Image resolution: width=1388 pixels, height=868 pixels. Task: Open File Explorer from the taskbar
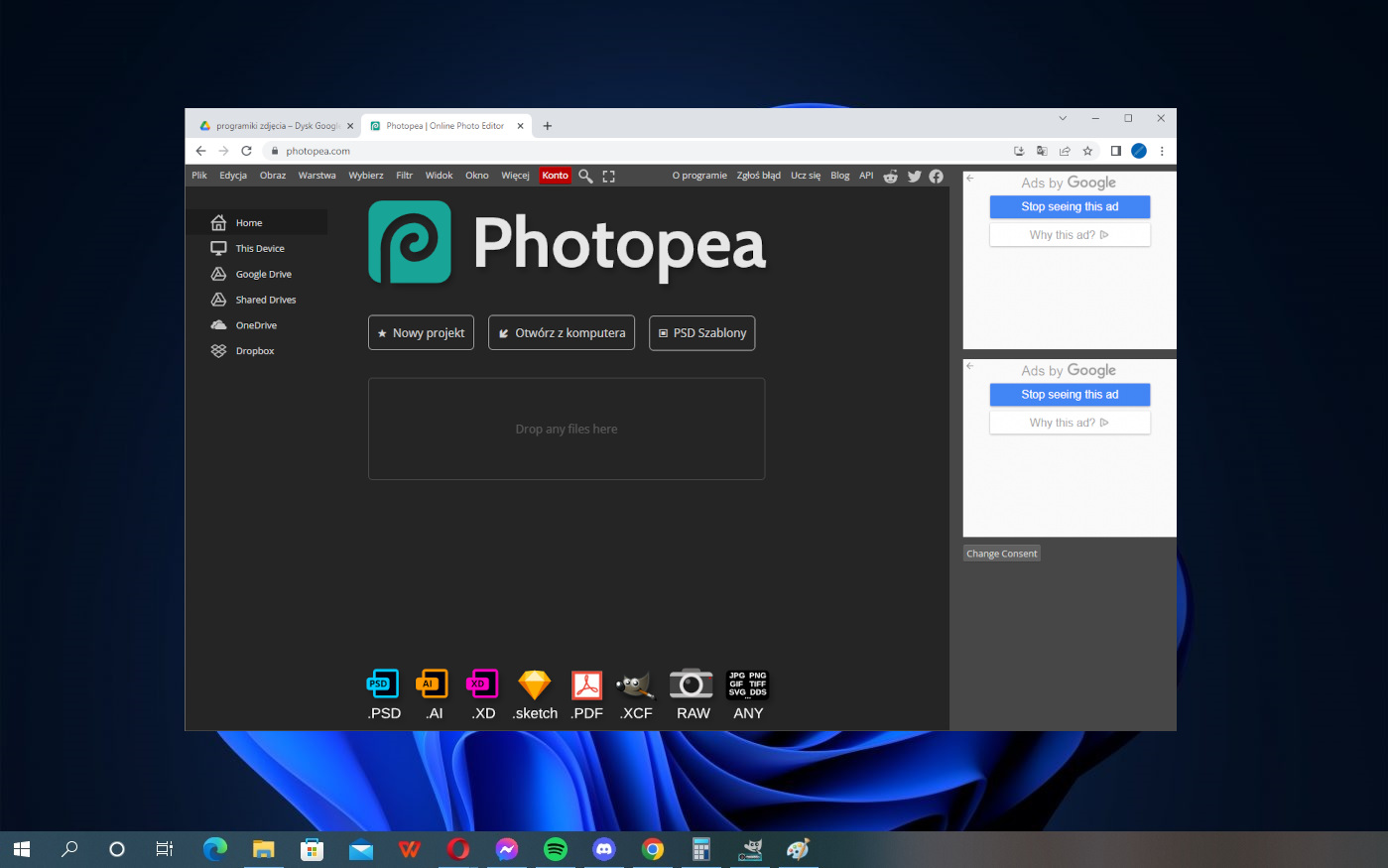(263, 849)
